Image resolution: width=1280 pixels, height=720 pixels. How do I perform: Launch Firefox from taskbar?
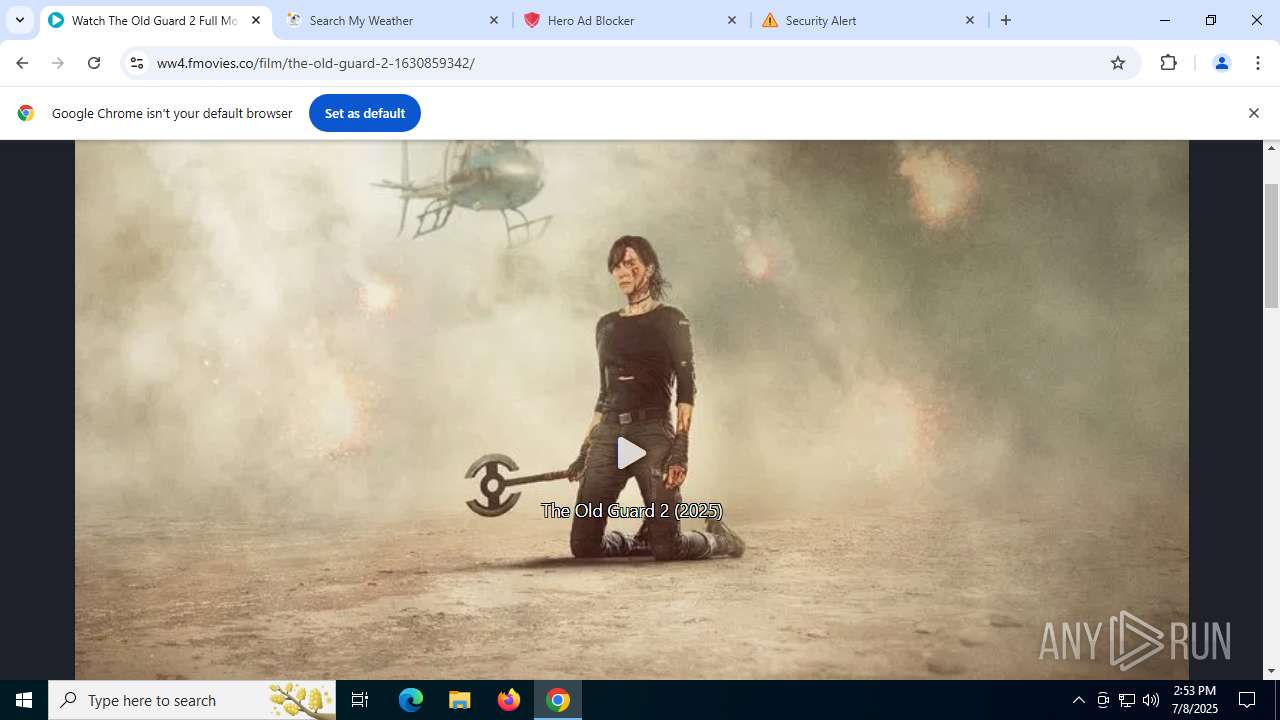(x=509, y=700)
